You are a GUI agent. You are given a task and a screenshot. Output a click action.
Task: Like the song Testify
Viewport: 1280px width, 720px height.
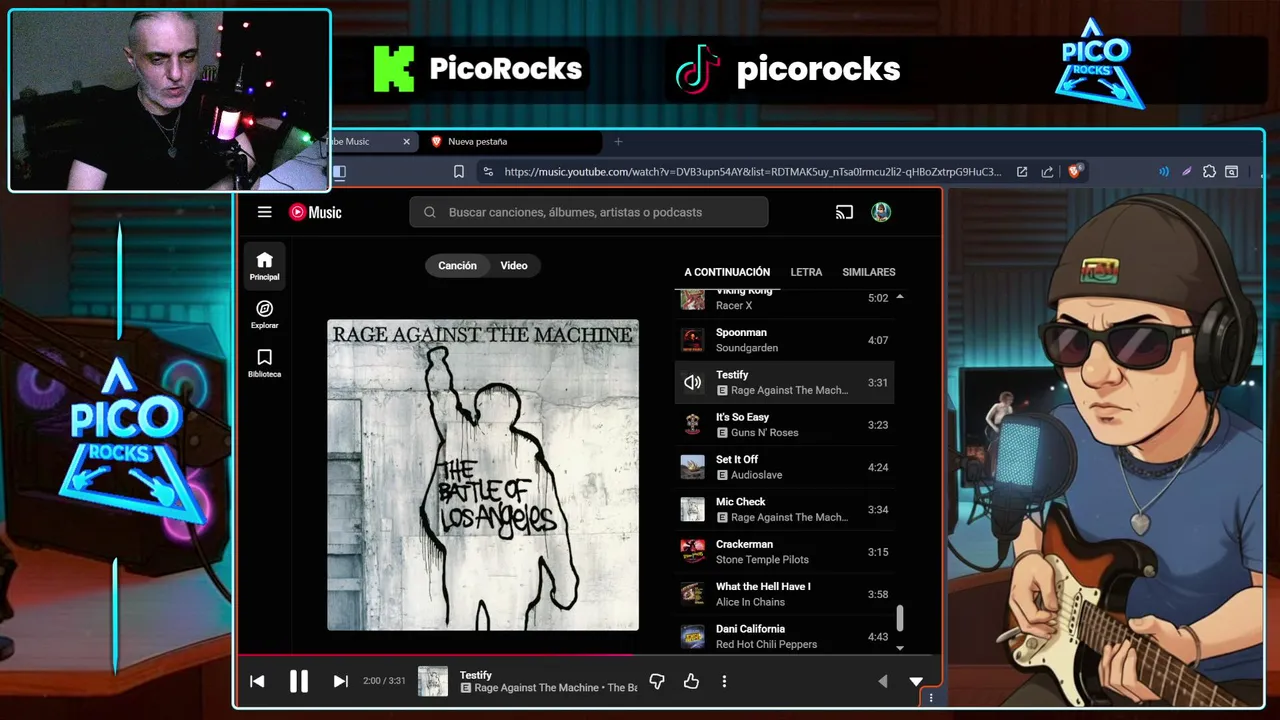coord(691,681)
